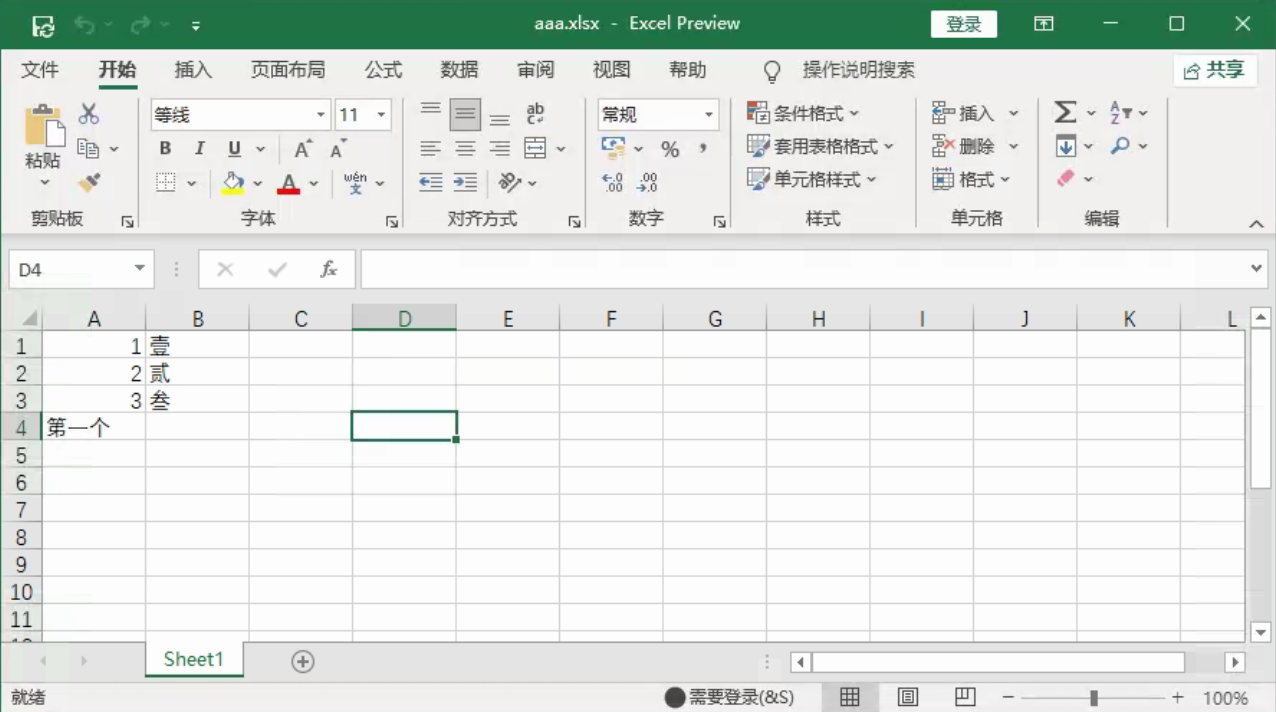Click the 登录 sign-in button
The image size is (1276, 712).
click(963, 24)
